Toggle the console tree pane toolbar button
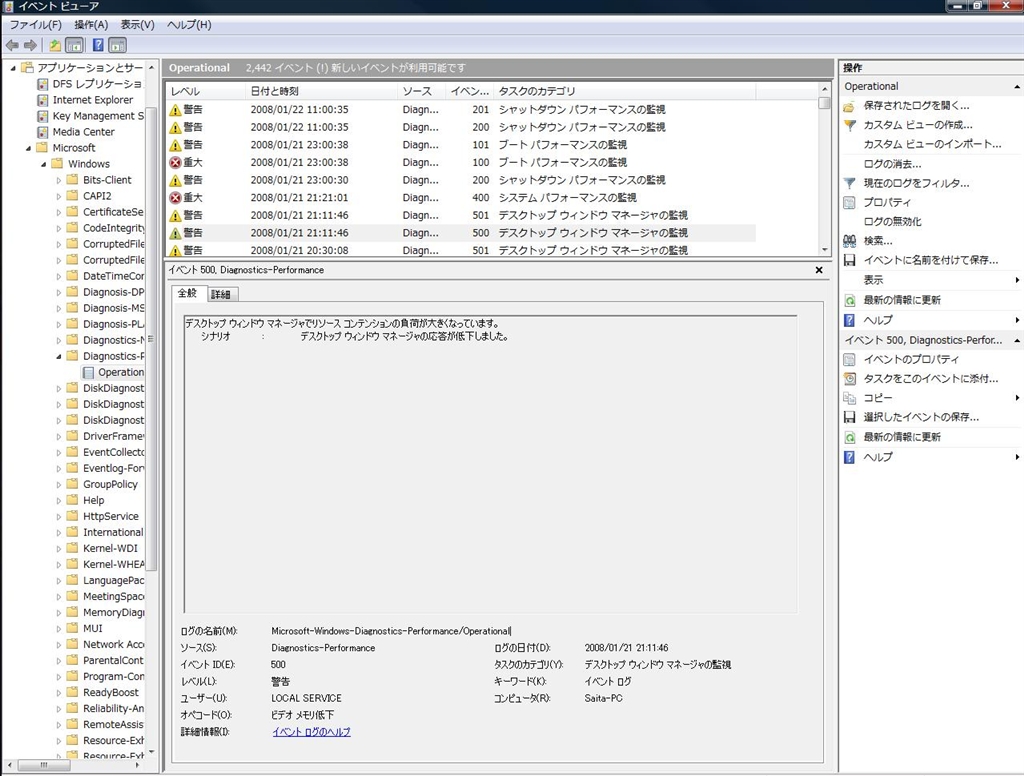Image resolution: width=1024 pixels, height=776 pixels. (x=74, y=45)
